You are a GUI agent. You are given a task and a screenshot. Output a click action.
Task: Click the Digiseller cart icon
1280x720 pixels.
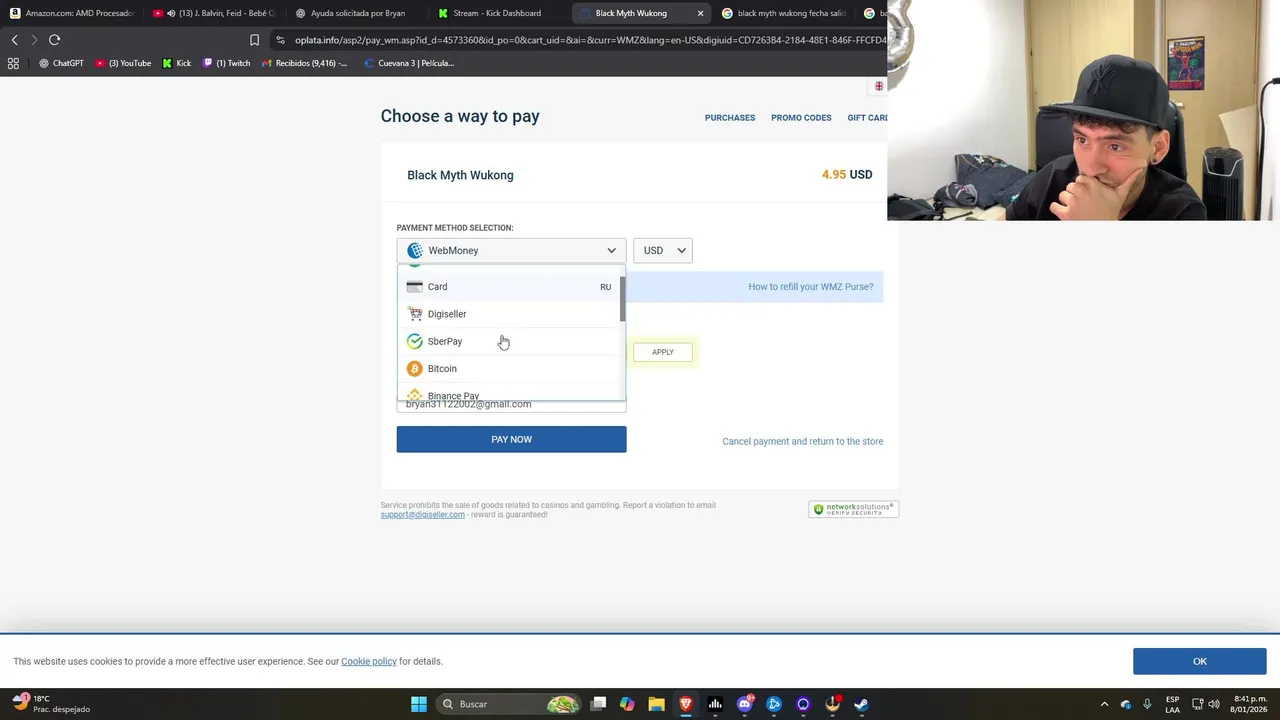click(415, 314)
